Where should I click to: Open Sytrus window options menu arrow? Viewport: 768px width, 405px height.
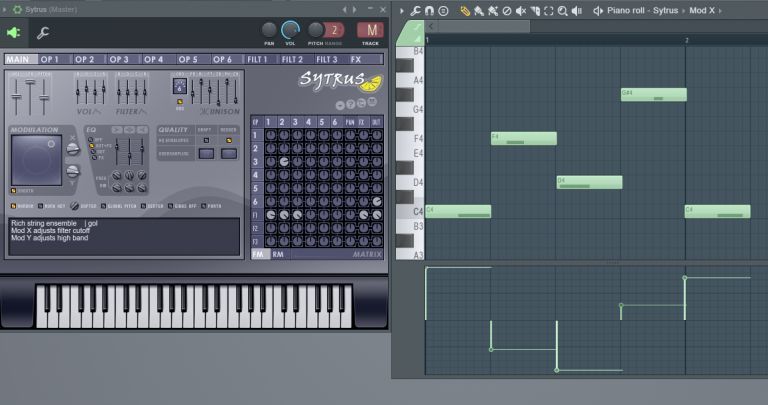pos(5,9)
